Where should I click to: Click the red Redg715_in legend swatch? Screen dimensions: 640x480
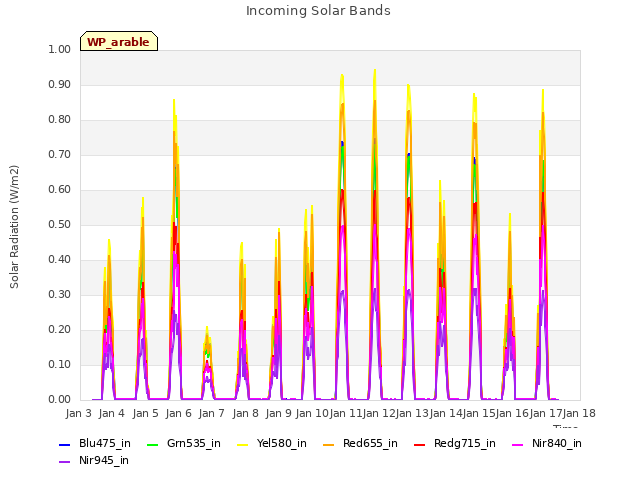tap(419, 444)
